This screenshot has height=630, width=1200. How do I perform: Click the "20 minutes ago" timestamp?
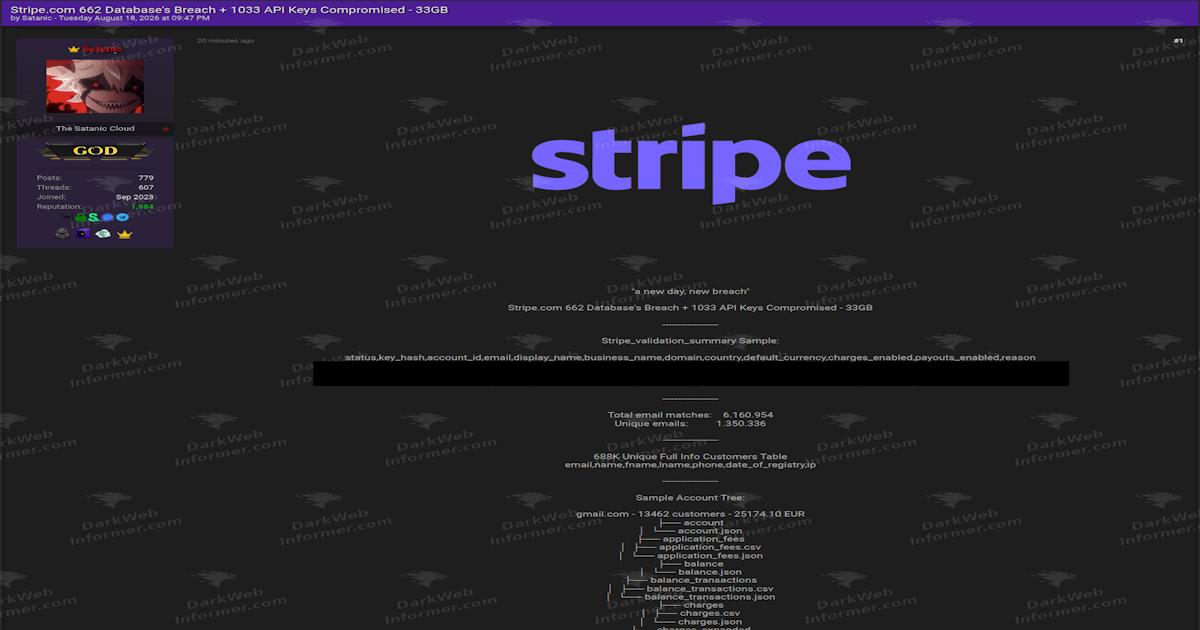225,41
